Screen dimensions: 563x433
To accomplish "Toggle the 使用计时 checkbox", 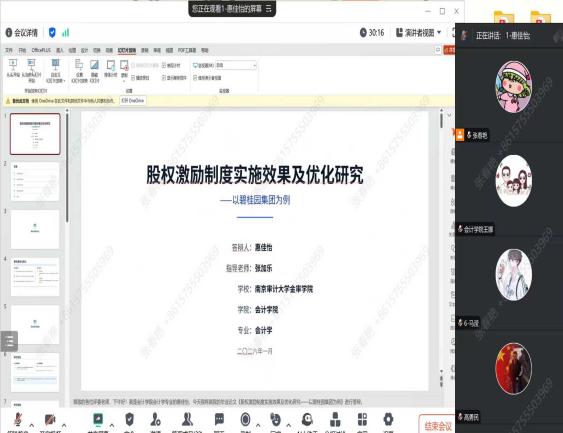I will click(164, 65).
